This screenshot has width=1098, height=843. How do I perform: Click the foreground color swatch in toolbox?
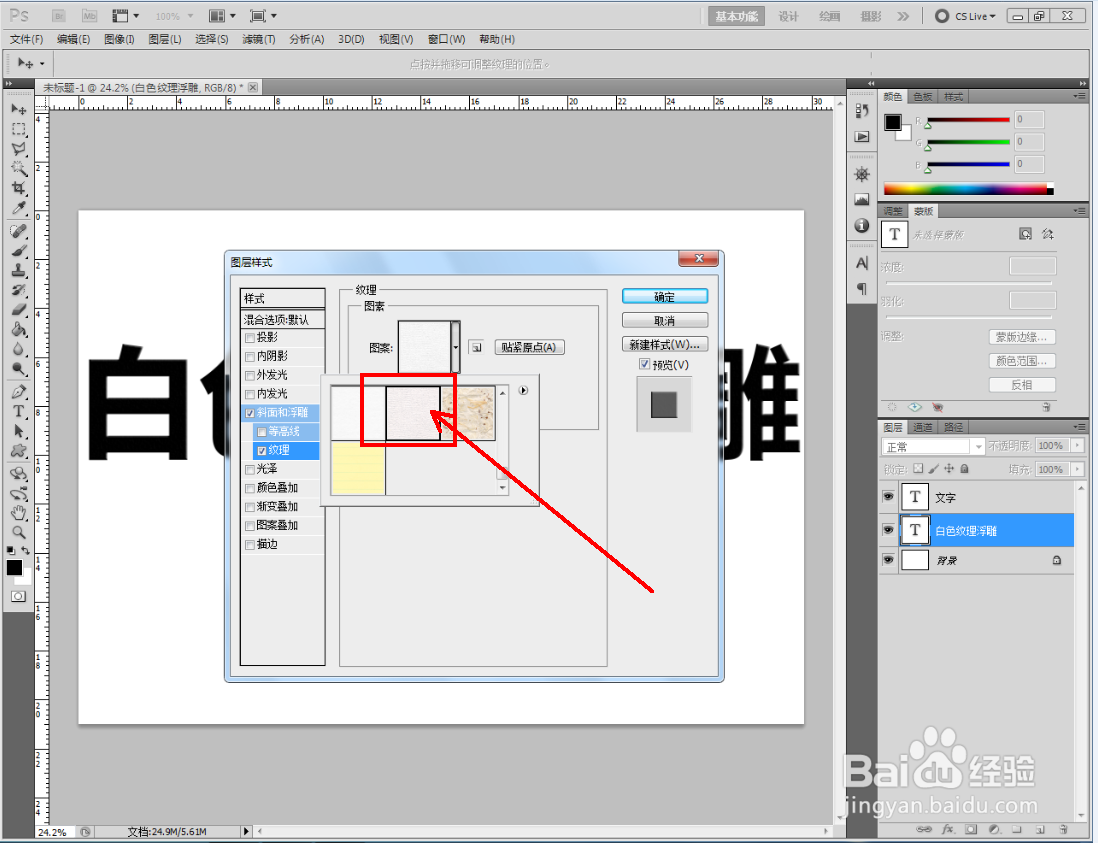point(14,568)
